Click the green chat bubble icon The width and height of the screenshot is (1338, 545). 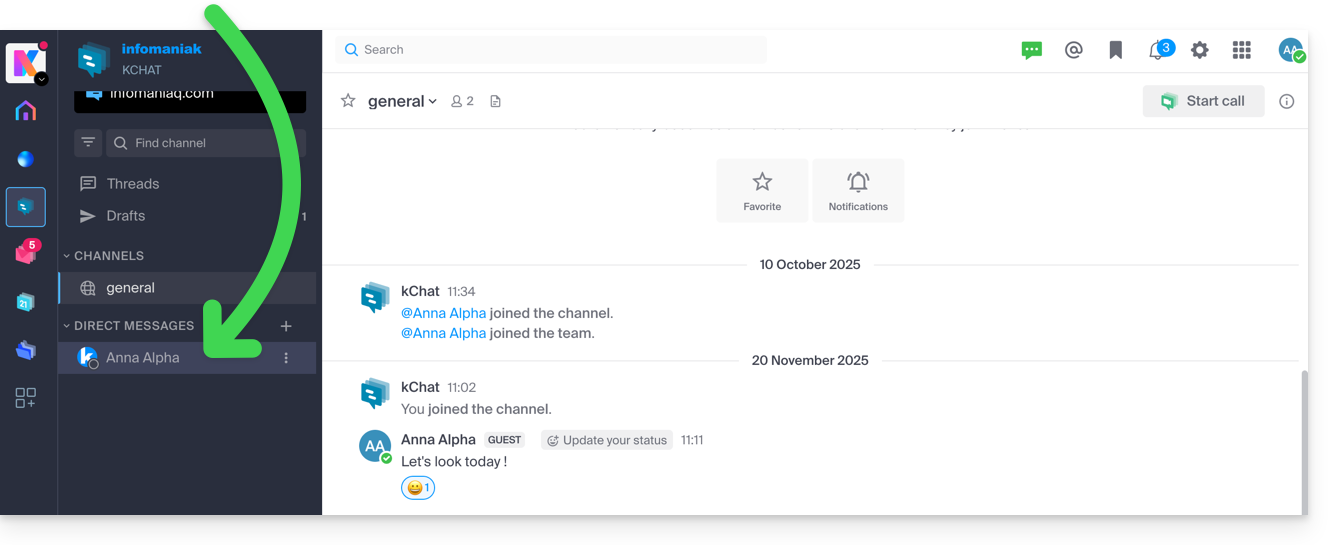tap(1032, 50)
